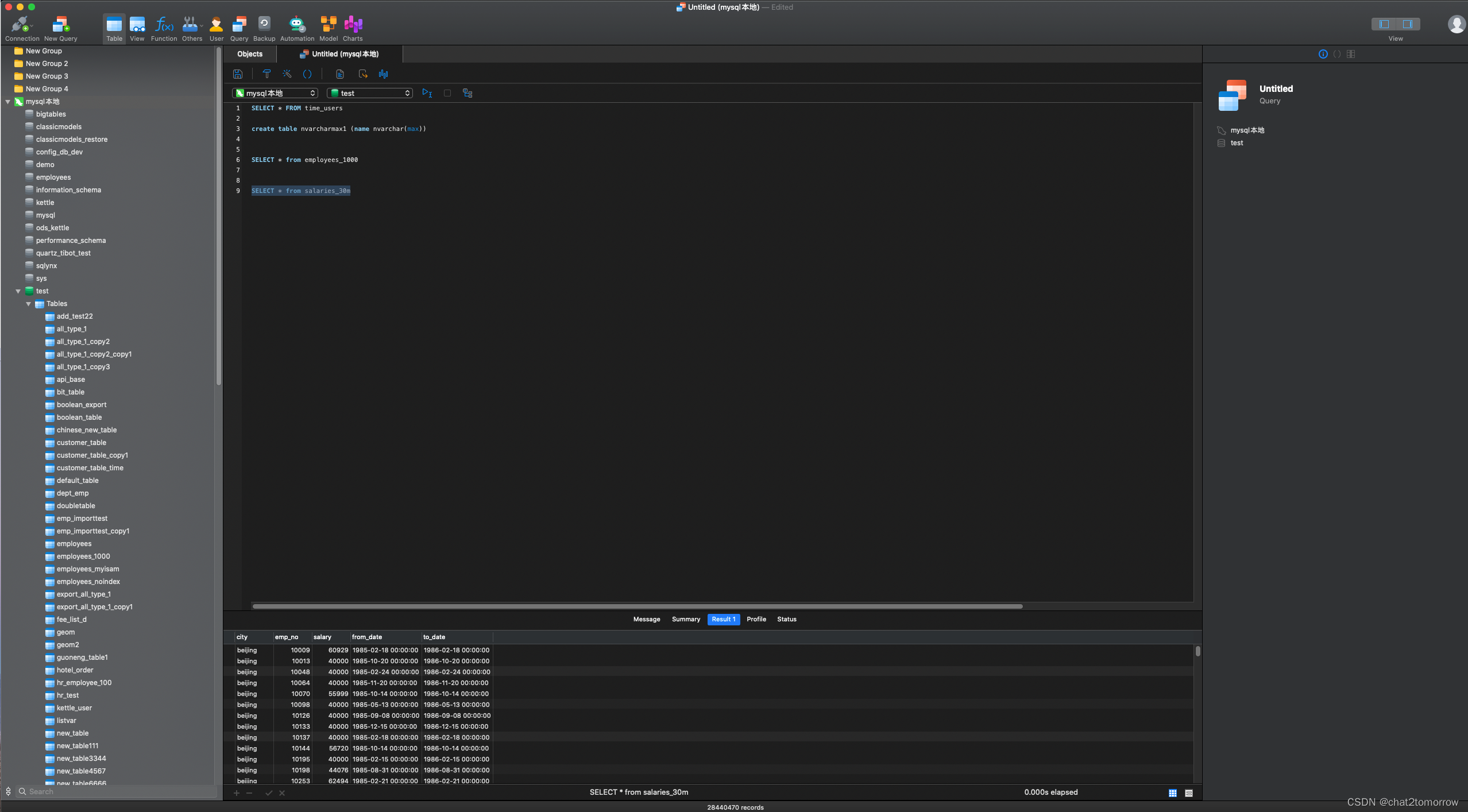Click the Model icon in toolbar
1468x812 pixels.
(x=328, y=27)
